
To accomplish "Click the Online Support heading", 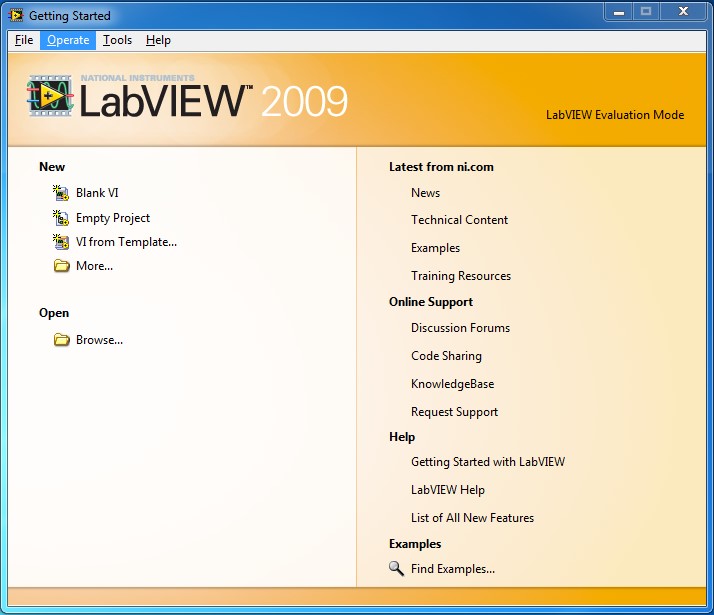I will pyautogui.click(x=431, y=302).
